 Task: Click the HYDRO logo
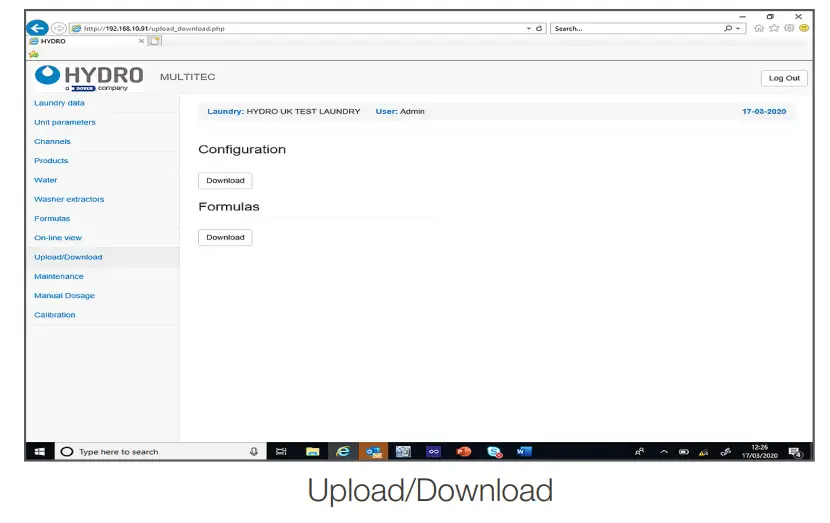tap(89, 78)
